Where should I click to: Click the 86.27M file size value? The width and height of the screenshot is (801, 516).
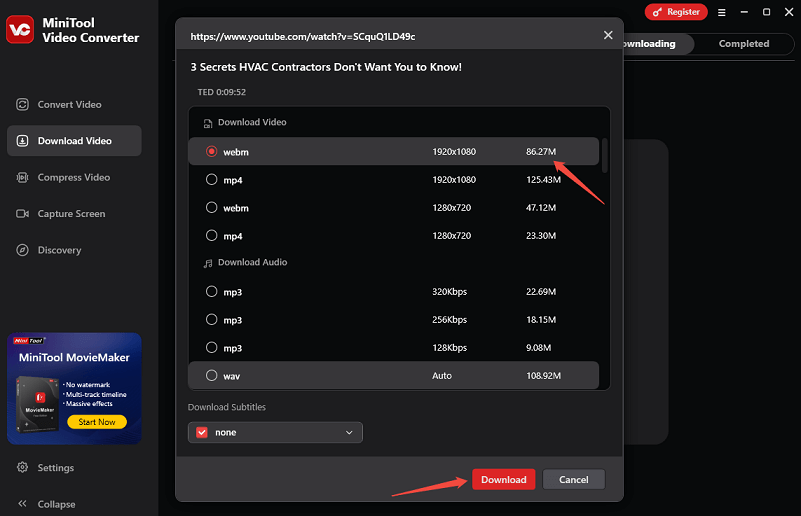[540, 152]
